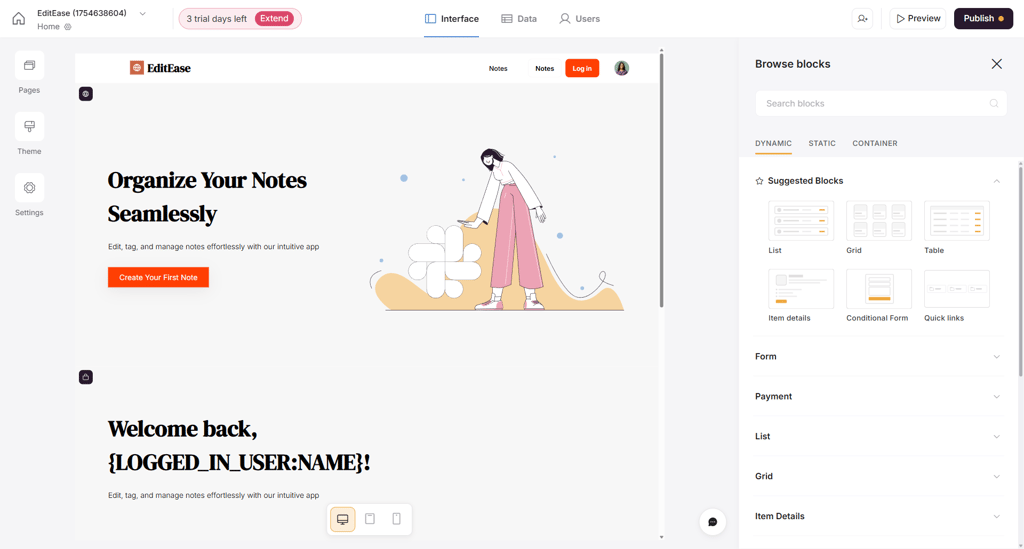Image resolution: width=1024 pixels, height=549 pixels.
Task: Click the search magnifier icon in blocks
Action: (x=994, y=103)
